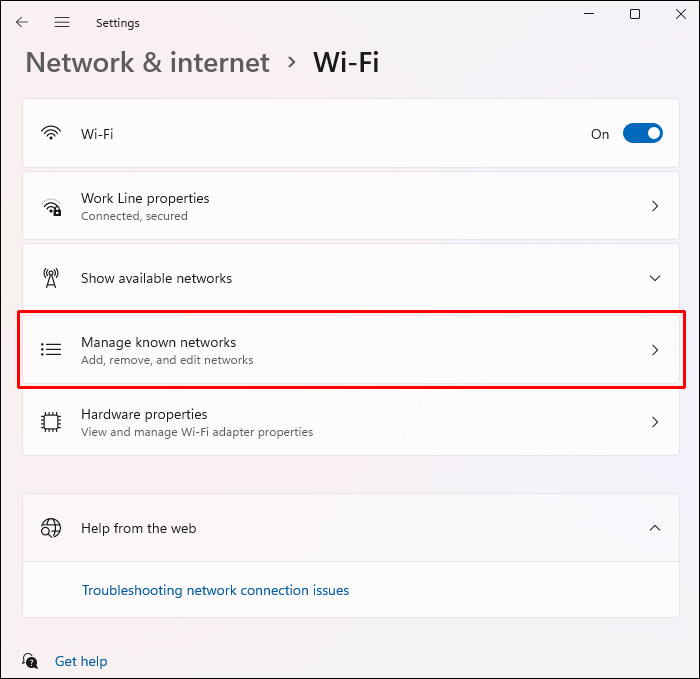Open Troubleshooting network connection issues link

[x=215, y=590]
